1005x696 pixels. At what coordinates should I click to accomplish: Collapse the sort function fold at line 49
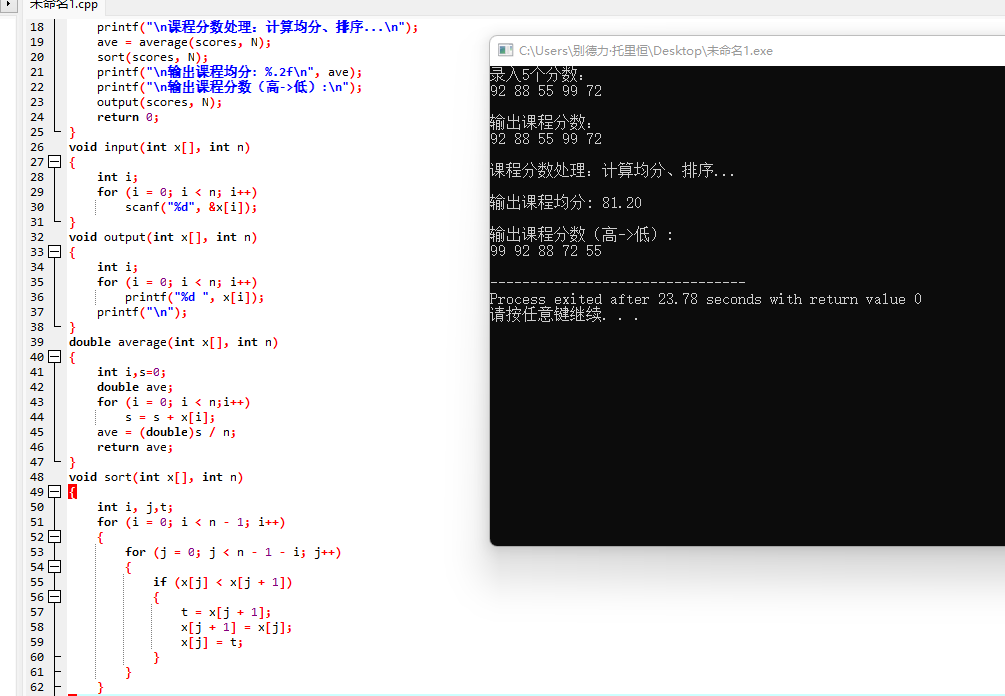(x=55, y=492)
